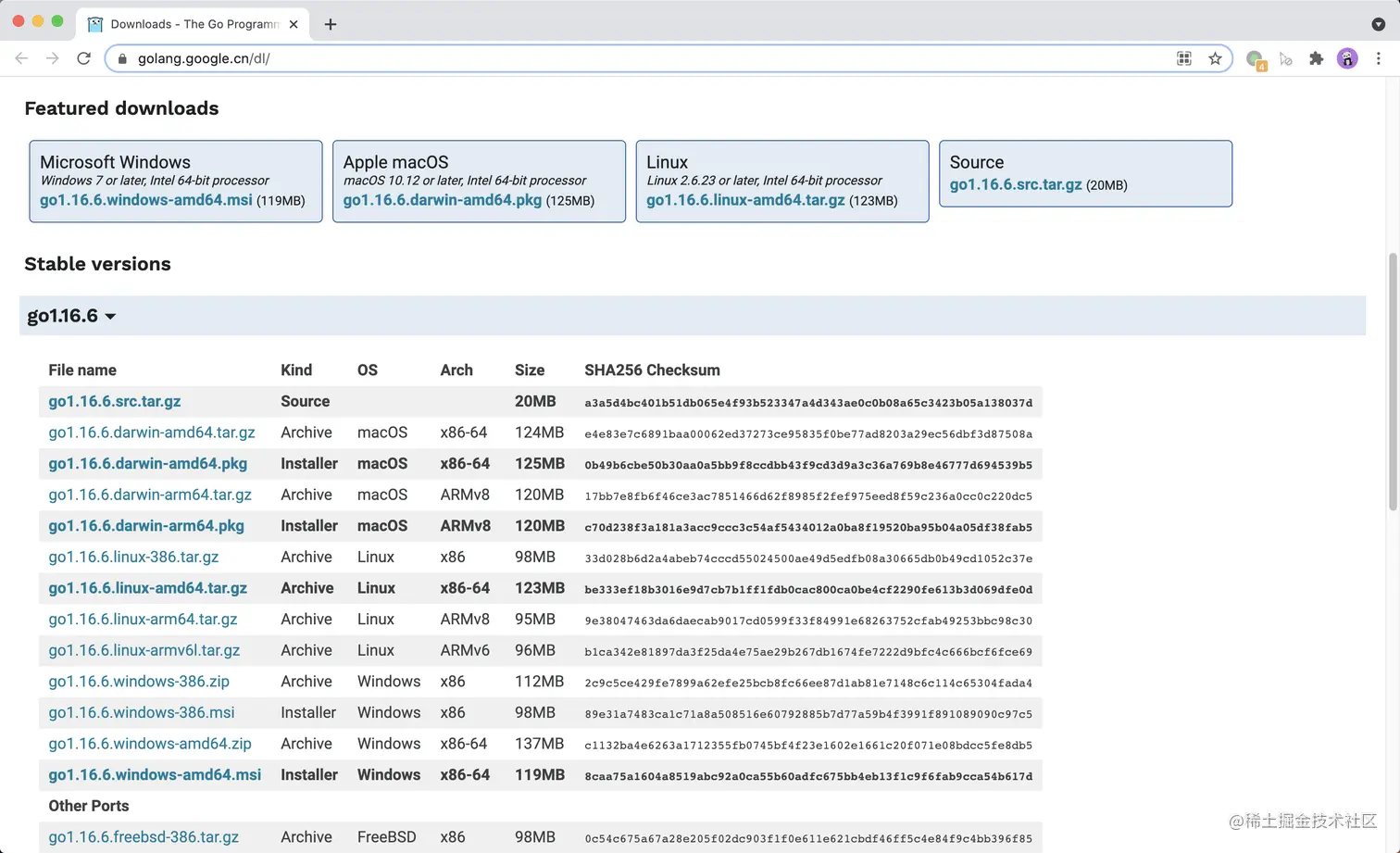Open the QR code icon in address bar

[x=1183, y=58]
